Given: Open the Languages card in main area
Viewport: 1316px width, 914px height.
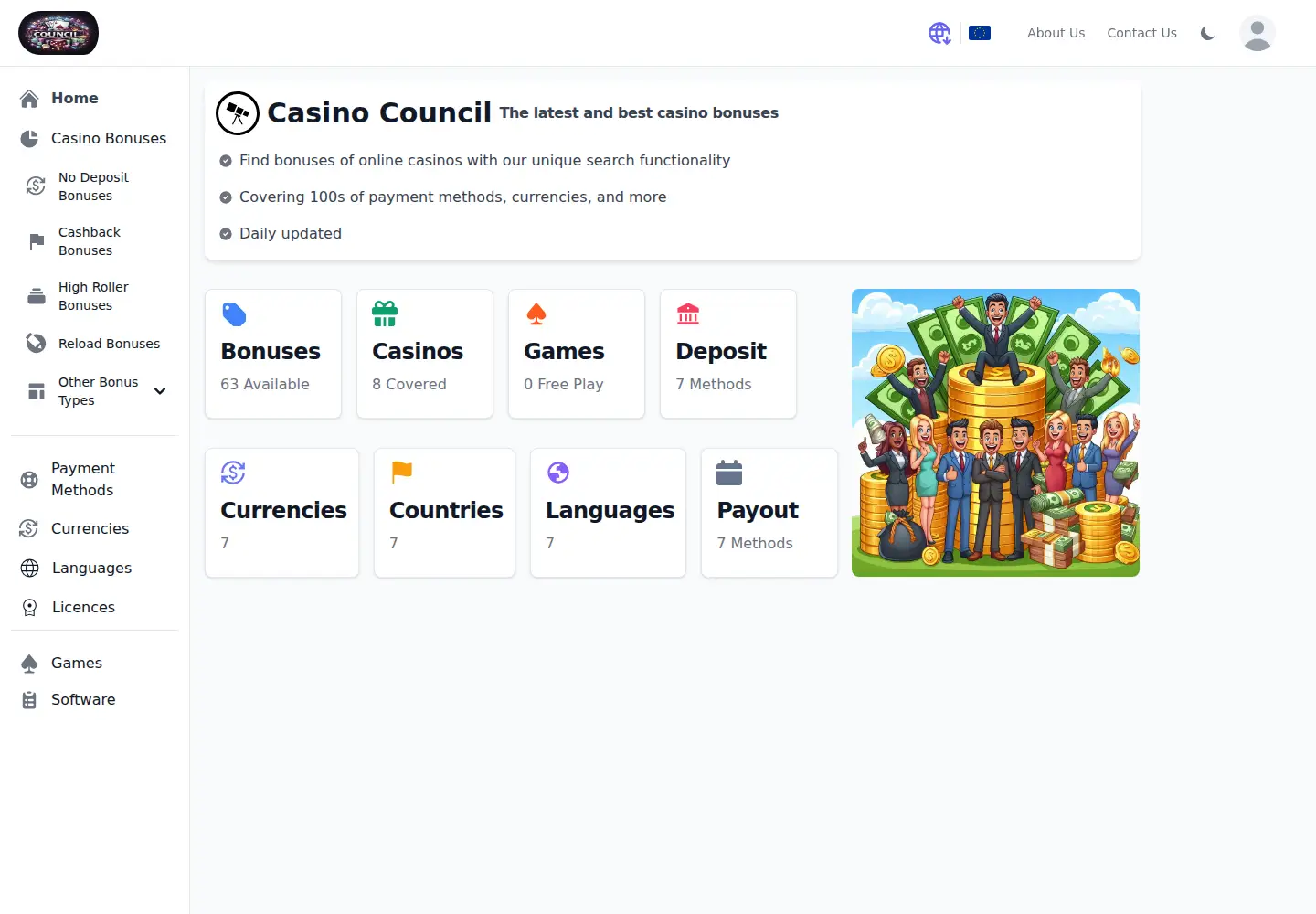Looking at the screenshot, I should (609, 513).
